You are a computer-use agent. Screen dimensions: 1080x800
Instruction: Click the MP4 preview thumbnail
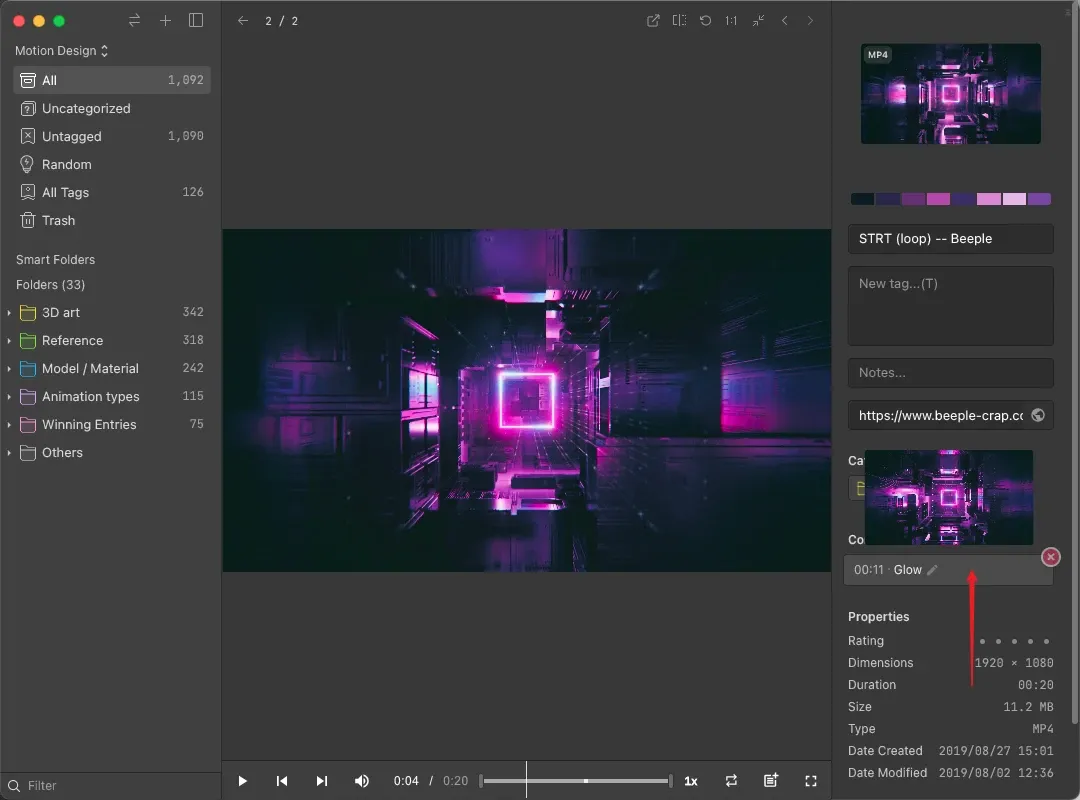[x=951, y=94]
